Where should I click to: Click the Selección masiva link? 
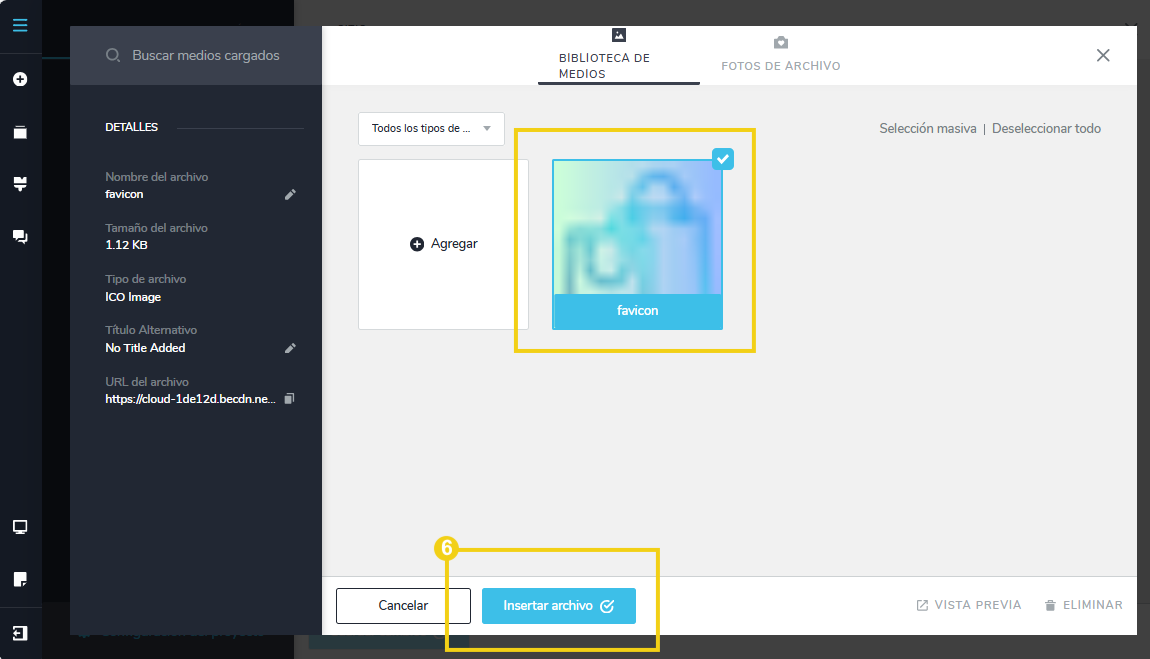tap(927, 128)
